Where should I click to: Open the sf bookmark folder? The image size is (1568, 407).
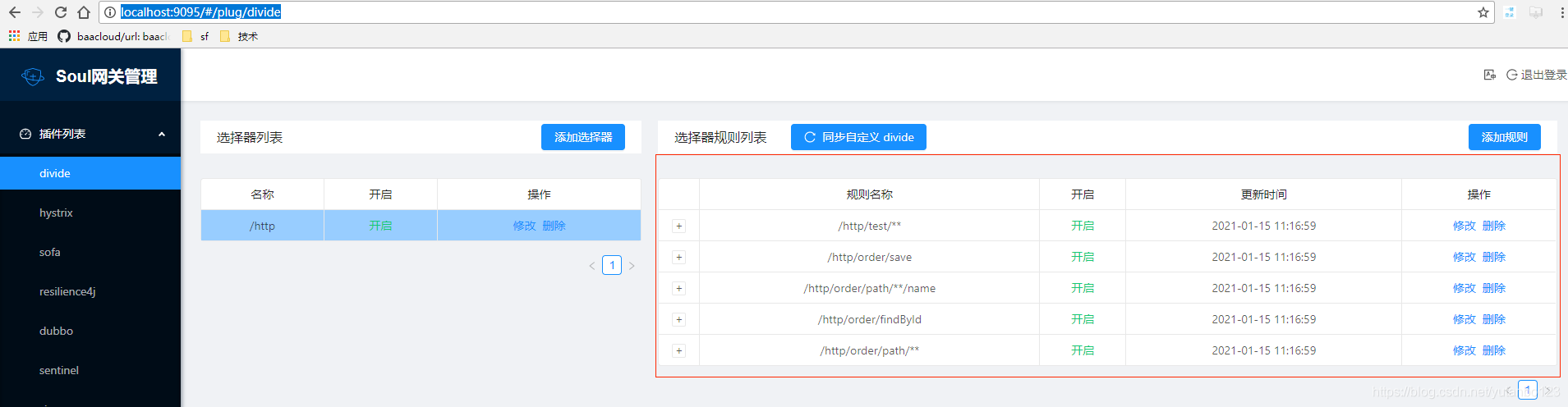(x=195, y=36)
